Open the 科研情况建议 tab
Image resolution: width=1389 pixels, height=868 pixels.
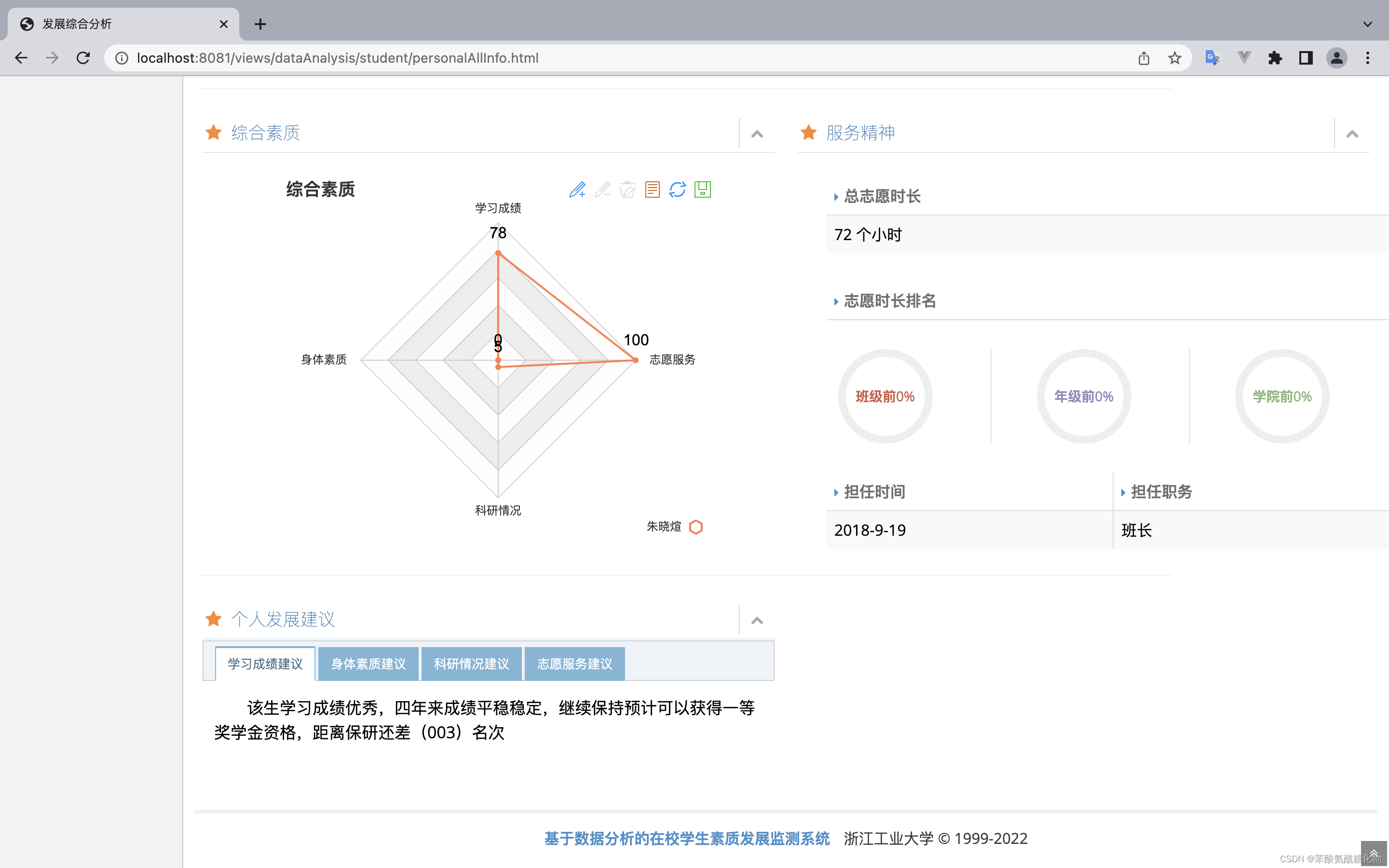(471, 664)
